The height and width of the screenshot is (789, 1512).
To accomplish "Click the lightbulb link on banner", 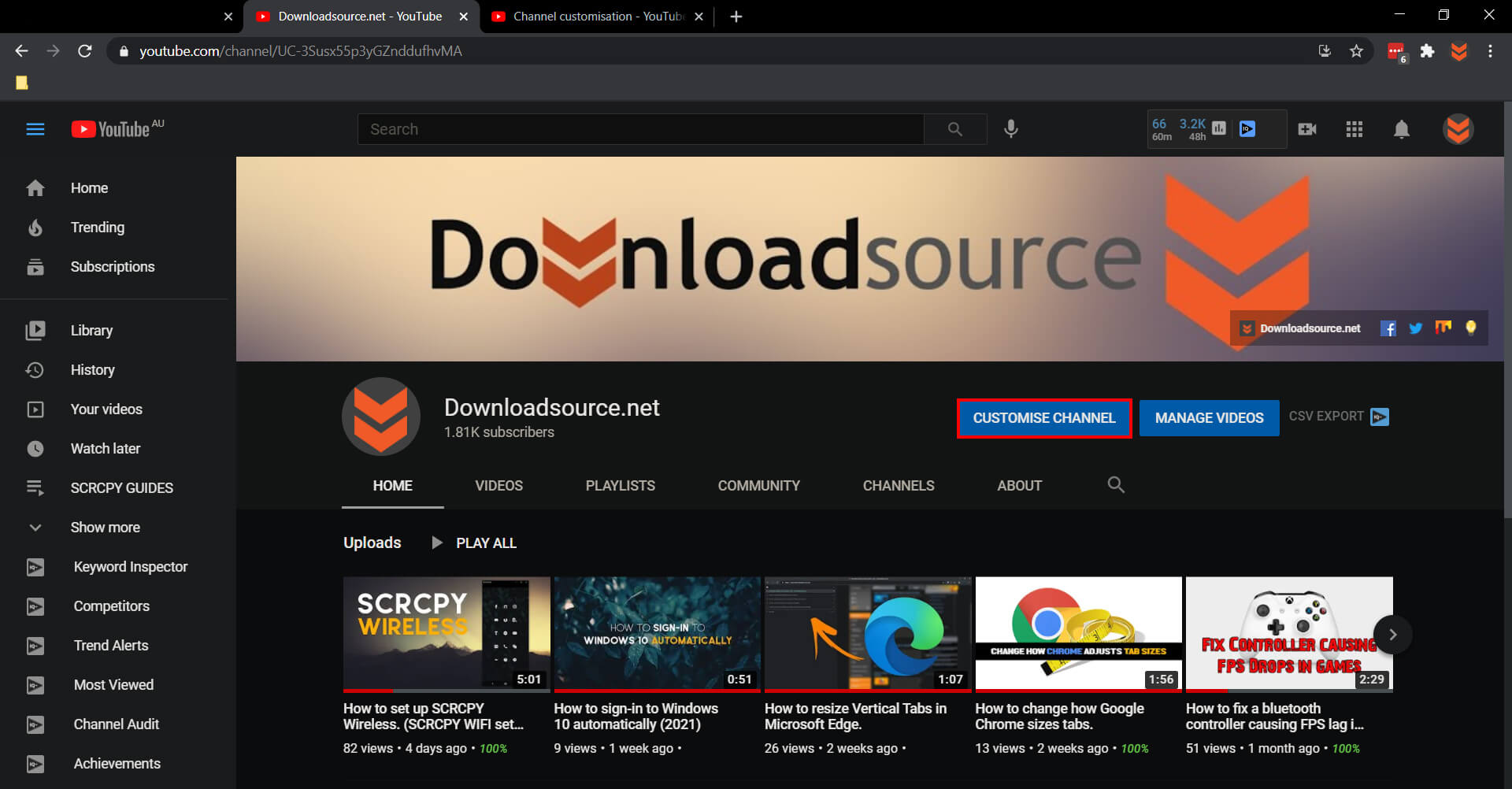I will pos(1471,328).
